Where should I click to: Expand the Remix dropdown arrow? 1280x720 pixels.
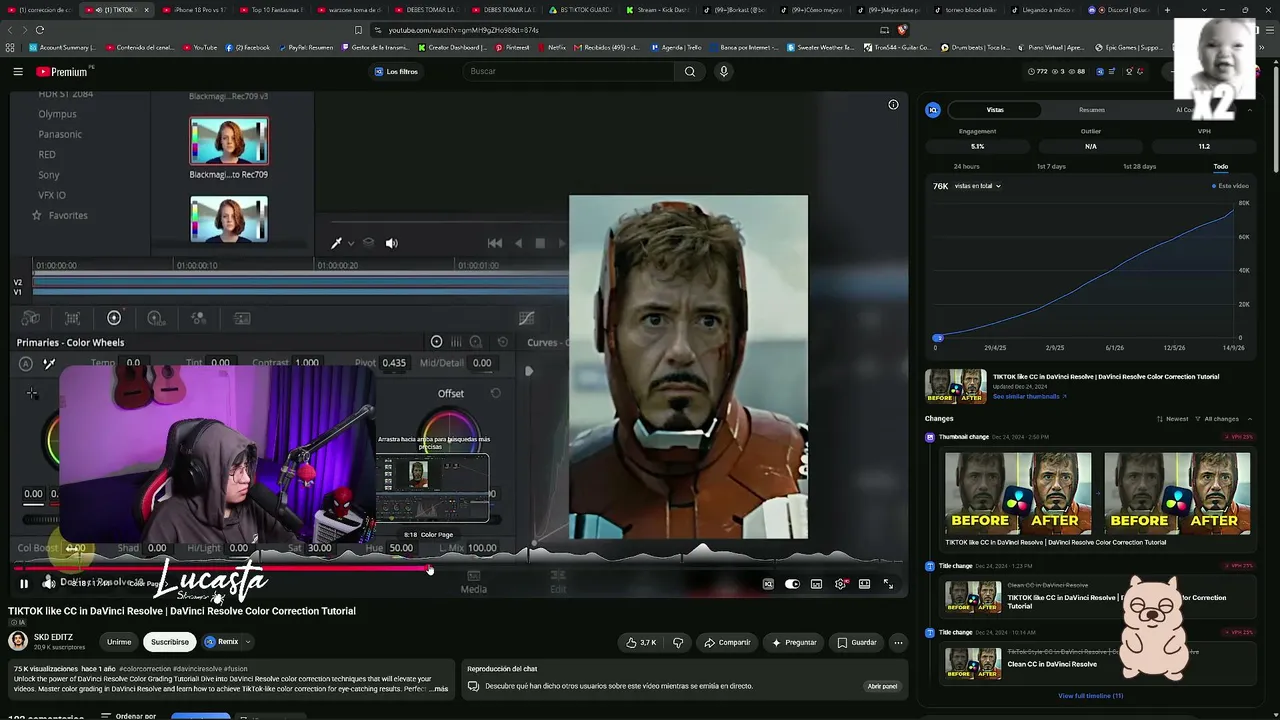click(248, 642)
